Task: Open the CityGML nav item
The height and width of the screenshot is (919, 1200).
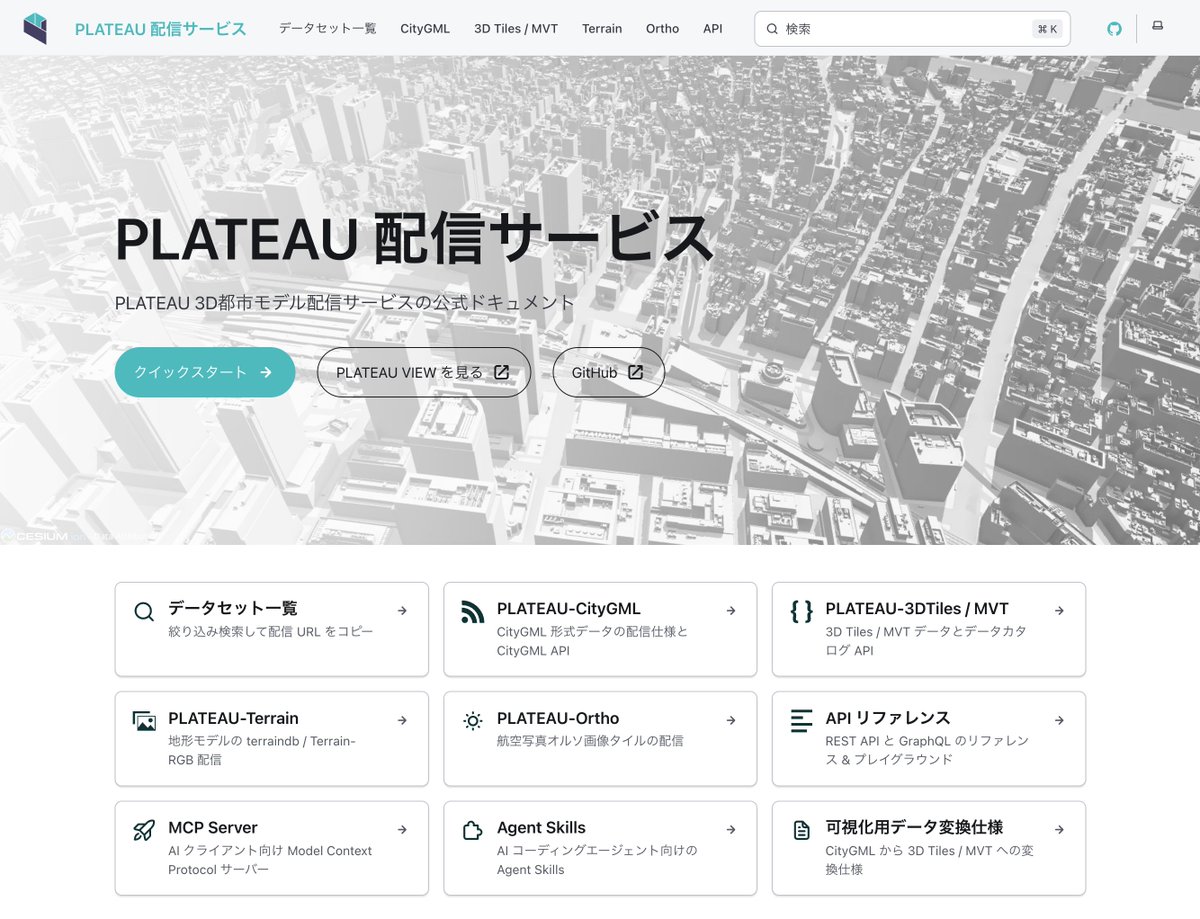Action: pyautogui.click(x=425, y=29)
